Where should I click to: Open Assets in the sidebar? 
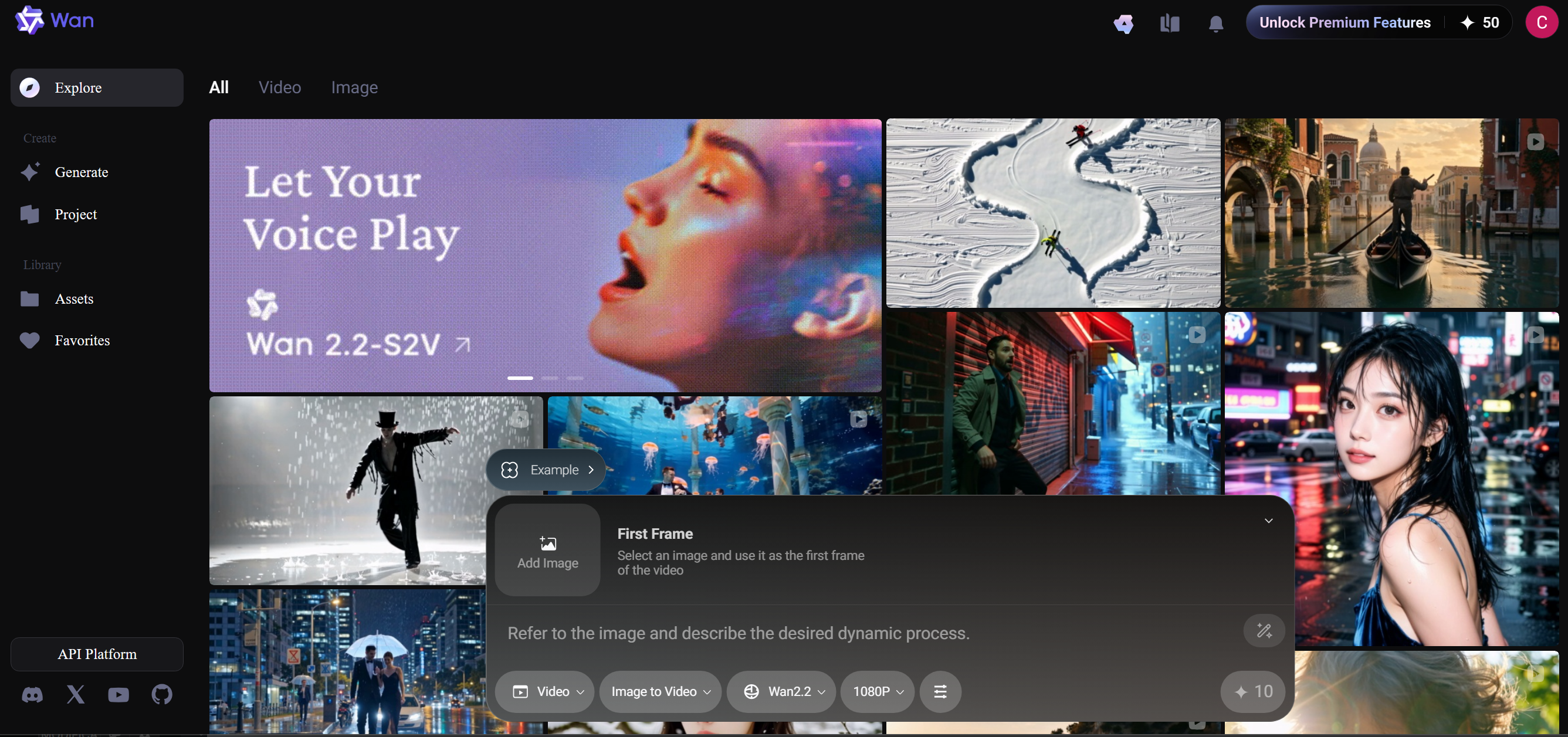click(97, 299)
